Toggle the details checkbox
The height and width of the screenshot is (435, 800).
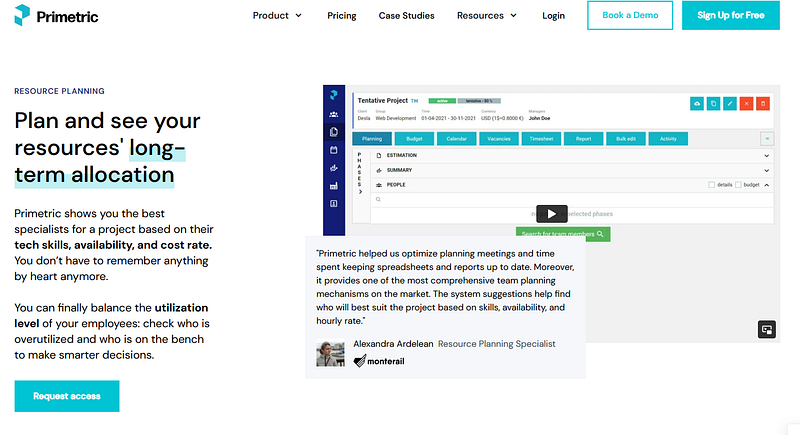[711, 185]
